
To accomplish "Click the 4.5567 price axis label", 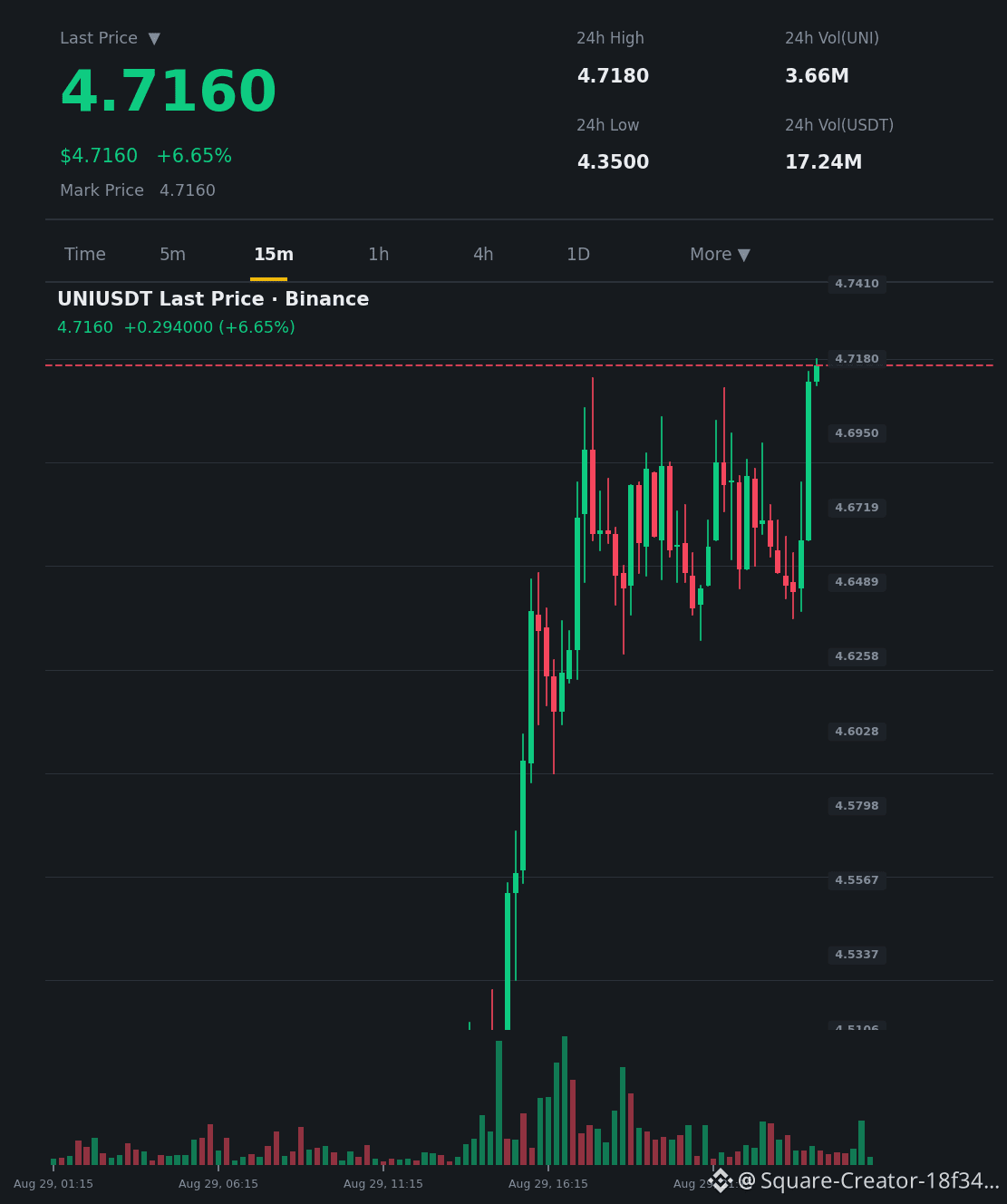I will tap(857, 880).
